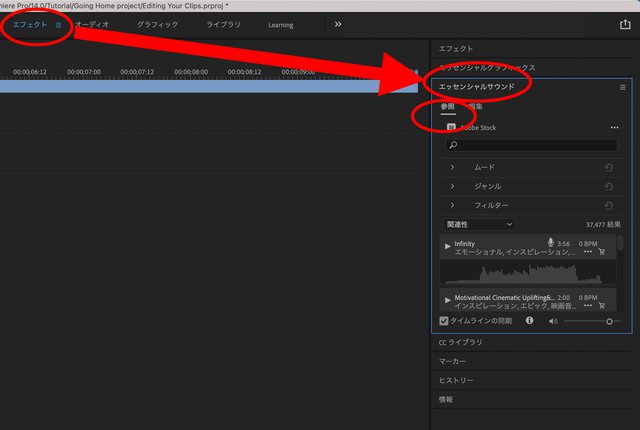
Task: Open the CC ライブラリ panel
Action: point(460,342)
